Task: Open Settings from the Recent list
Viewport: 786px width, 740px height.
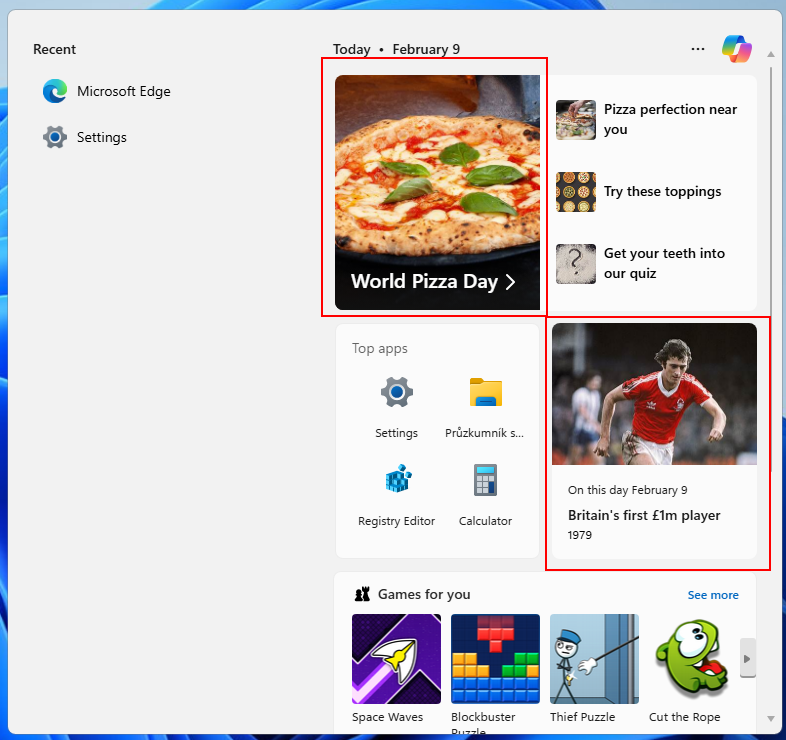Action: click(x=85, y=137)
